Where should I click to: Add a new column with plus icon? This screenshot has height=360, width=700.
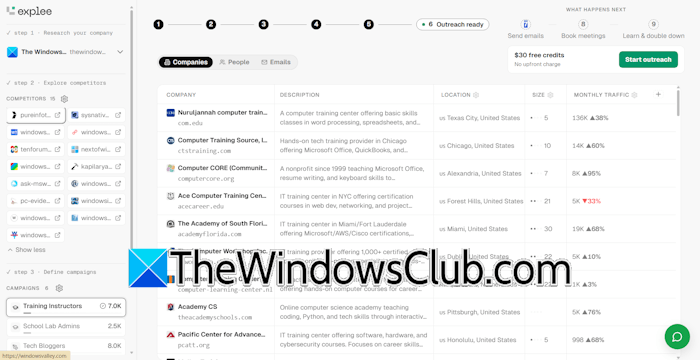(x=658, y=94)
